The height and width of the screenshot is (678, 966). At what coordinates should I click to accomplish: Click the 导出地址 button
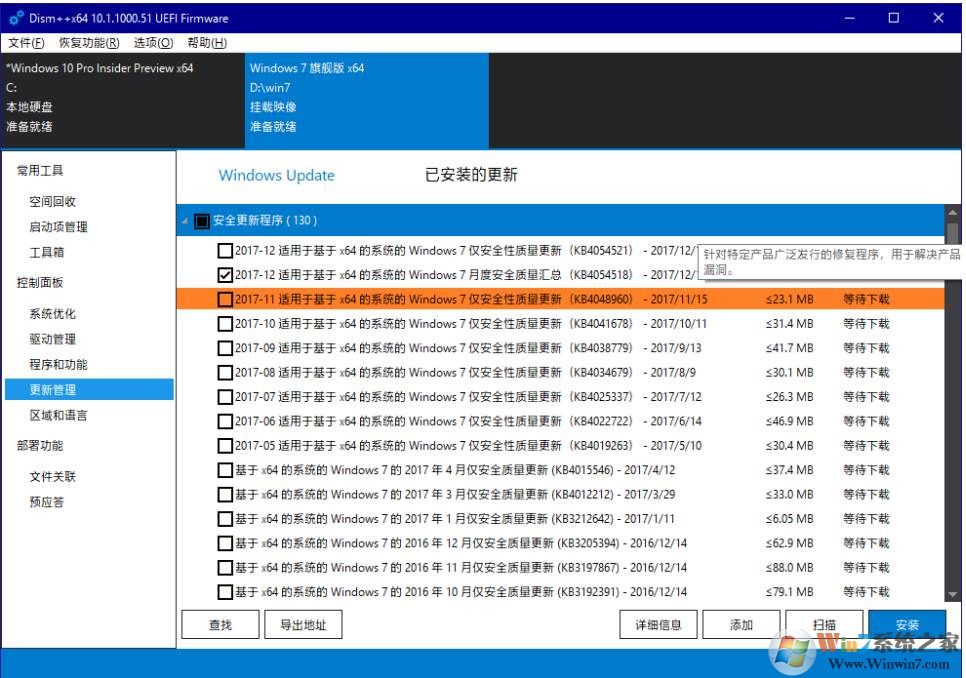pos(302,625)
